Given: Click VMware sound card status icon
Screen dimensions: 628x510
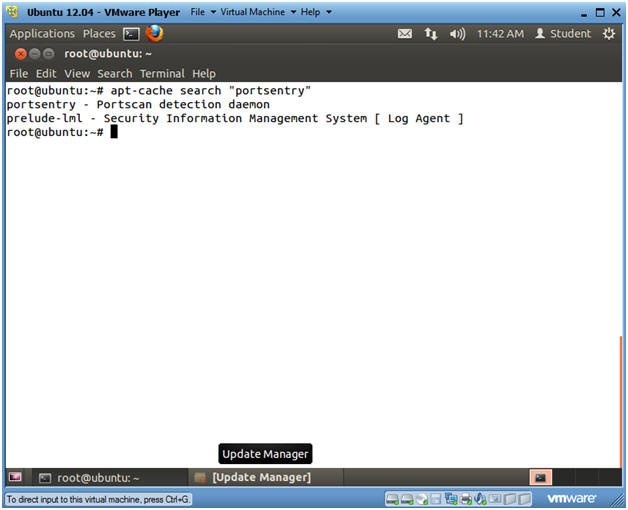Looking at the screenshot, I should coord(480,499).
